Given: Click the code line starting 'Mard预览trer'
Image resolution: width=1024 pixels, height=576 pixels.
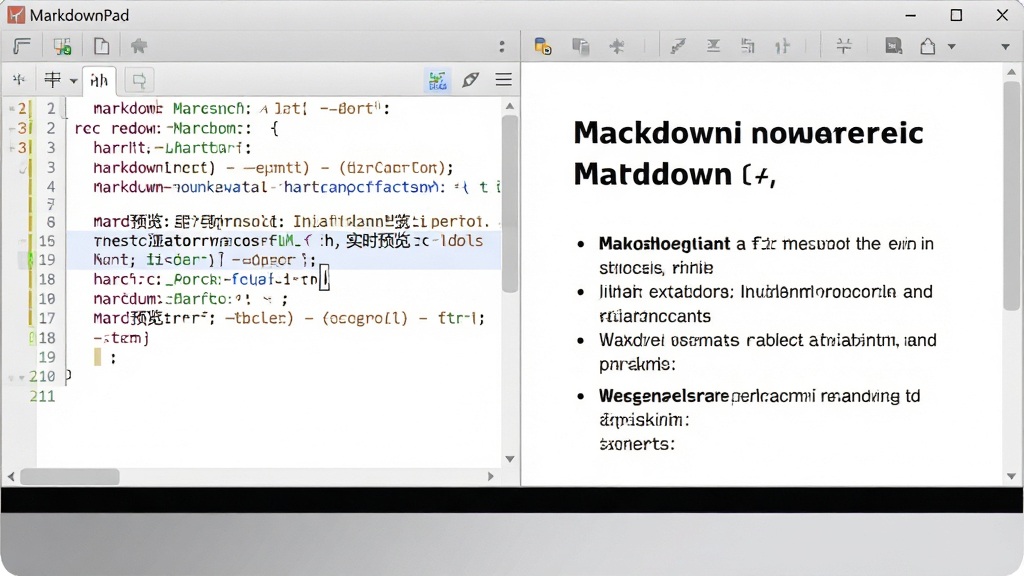Looking at the screenshot, I should pyautogui.click(x=289, y=319).
